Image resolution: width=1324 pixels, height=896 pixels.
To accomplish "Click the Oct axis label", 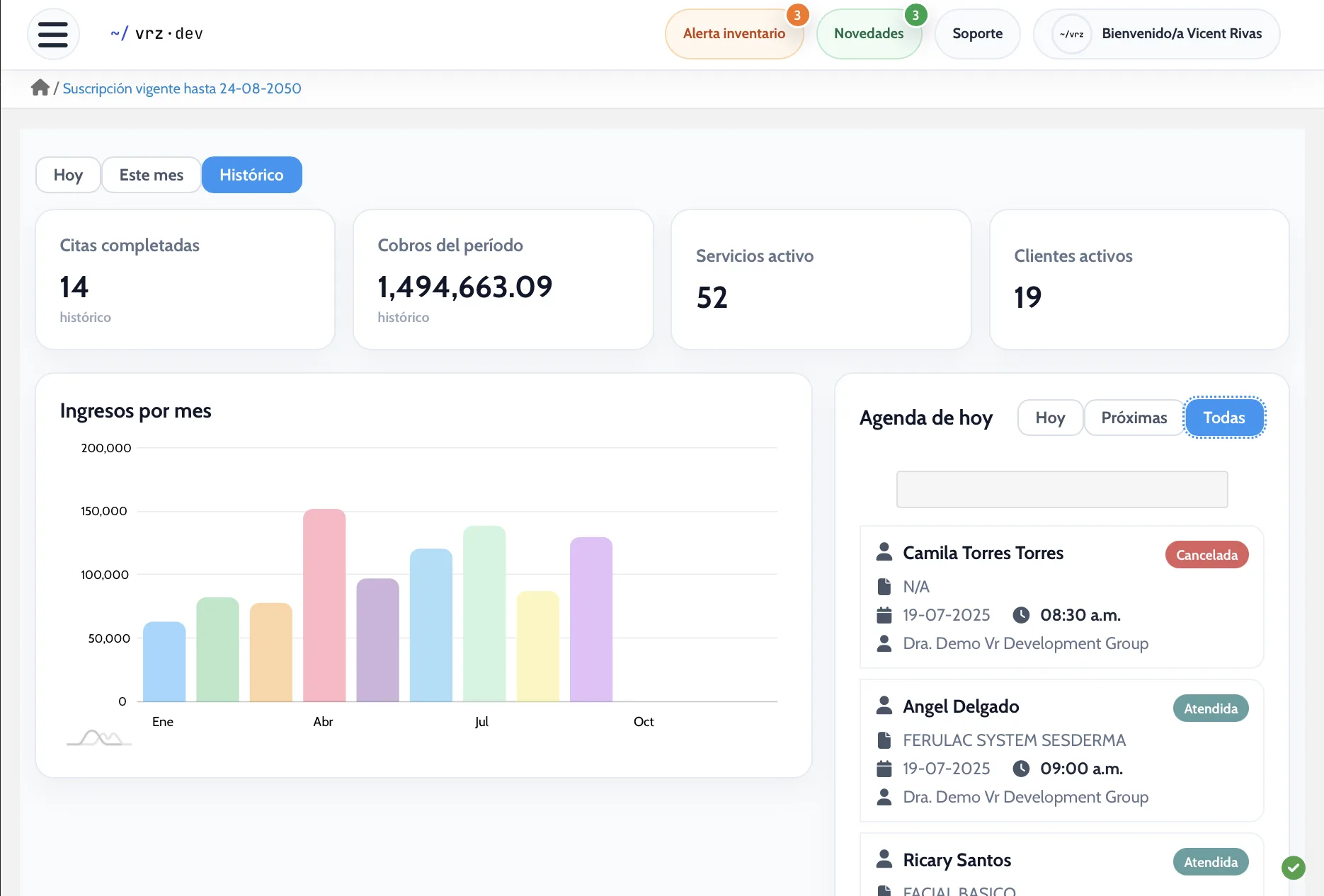I will 644,721.
